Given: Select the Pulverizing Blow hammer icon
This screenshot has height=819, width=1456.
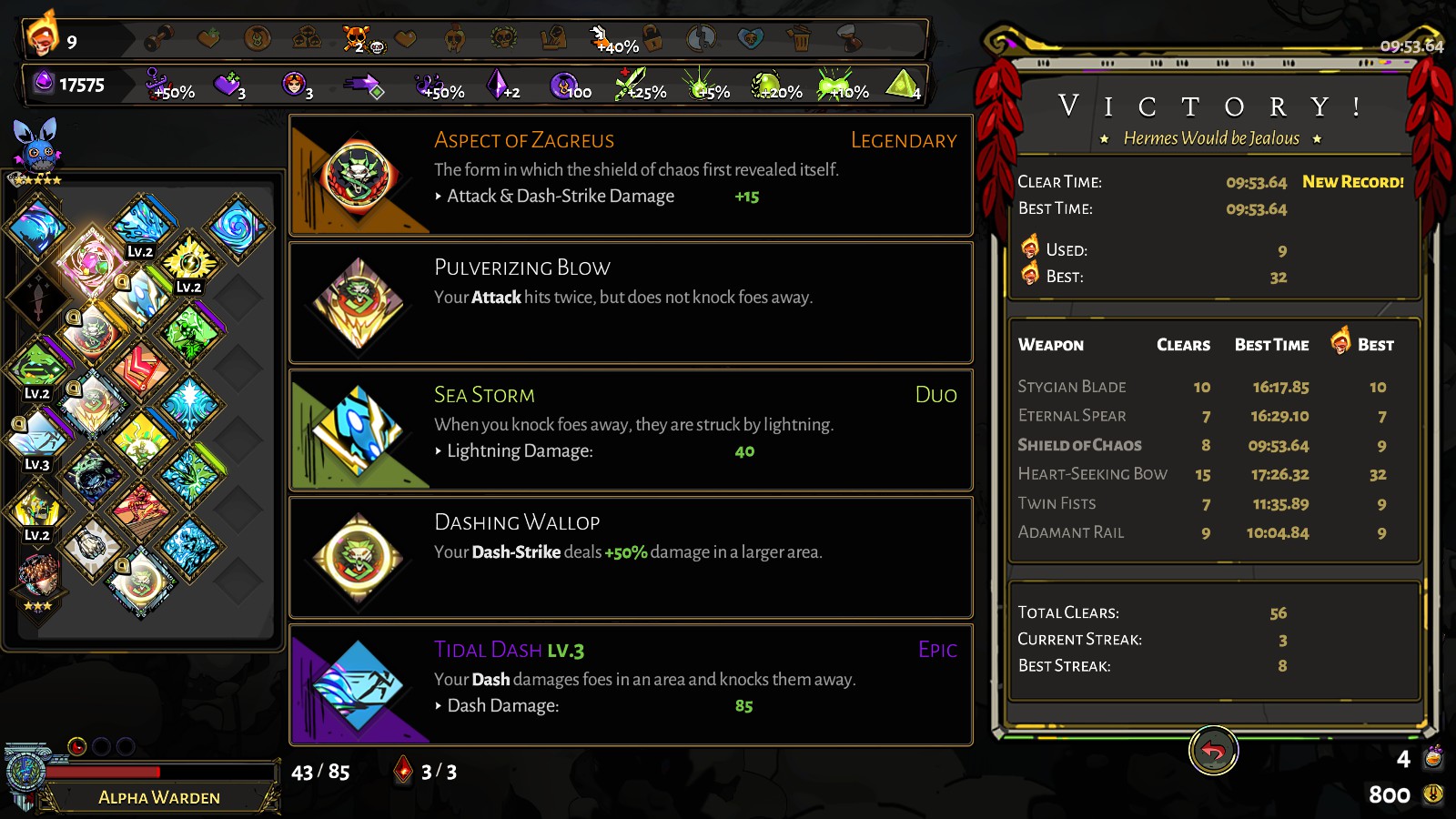Looking at the screenshot, I should [359, 303].
